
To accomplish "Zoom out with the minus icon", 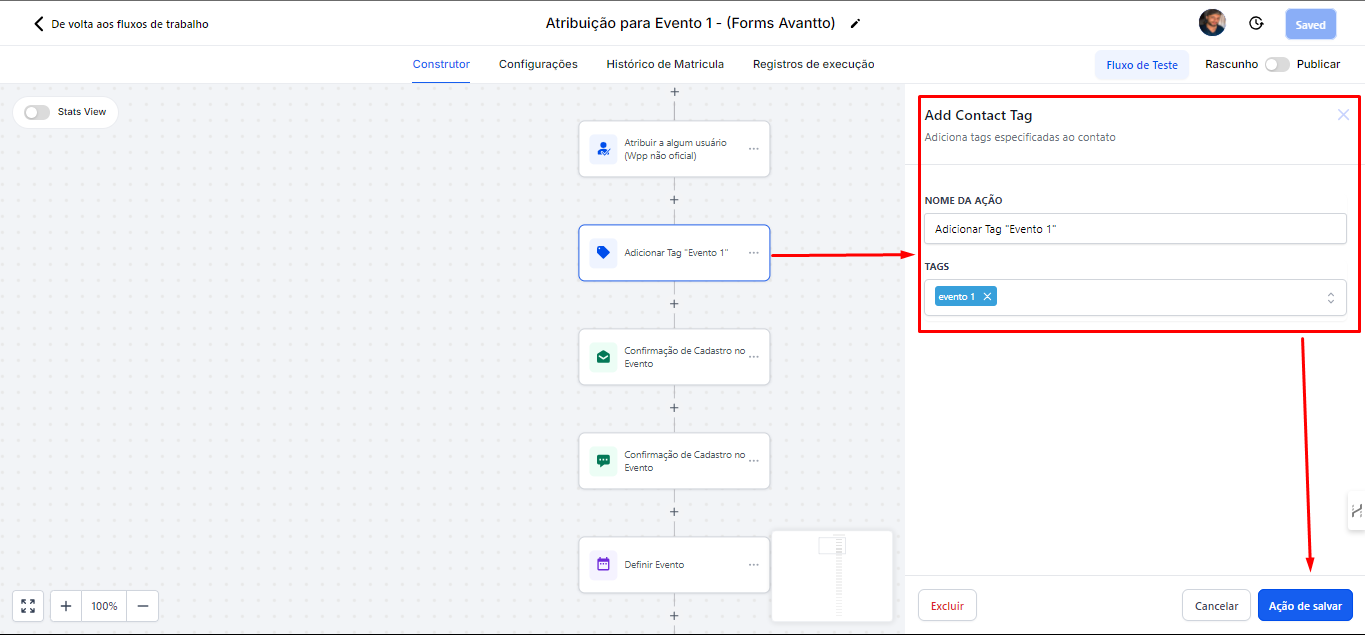I will pyautogui.click(x=142, y=606).
